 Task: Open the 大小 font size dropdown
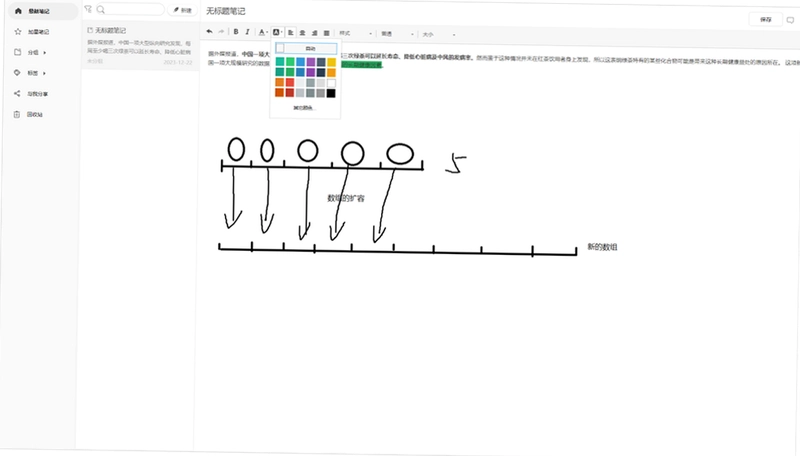click(x=438, y=35)
